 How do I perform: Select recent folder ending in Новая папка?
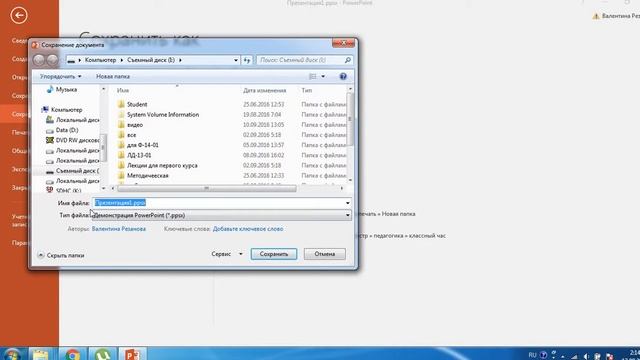[387, 214]
